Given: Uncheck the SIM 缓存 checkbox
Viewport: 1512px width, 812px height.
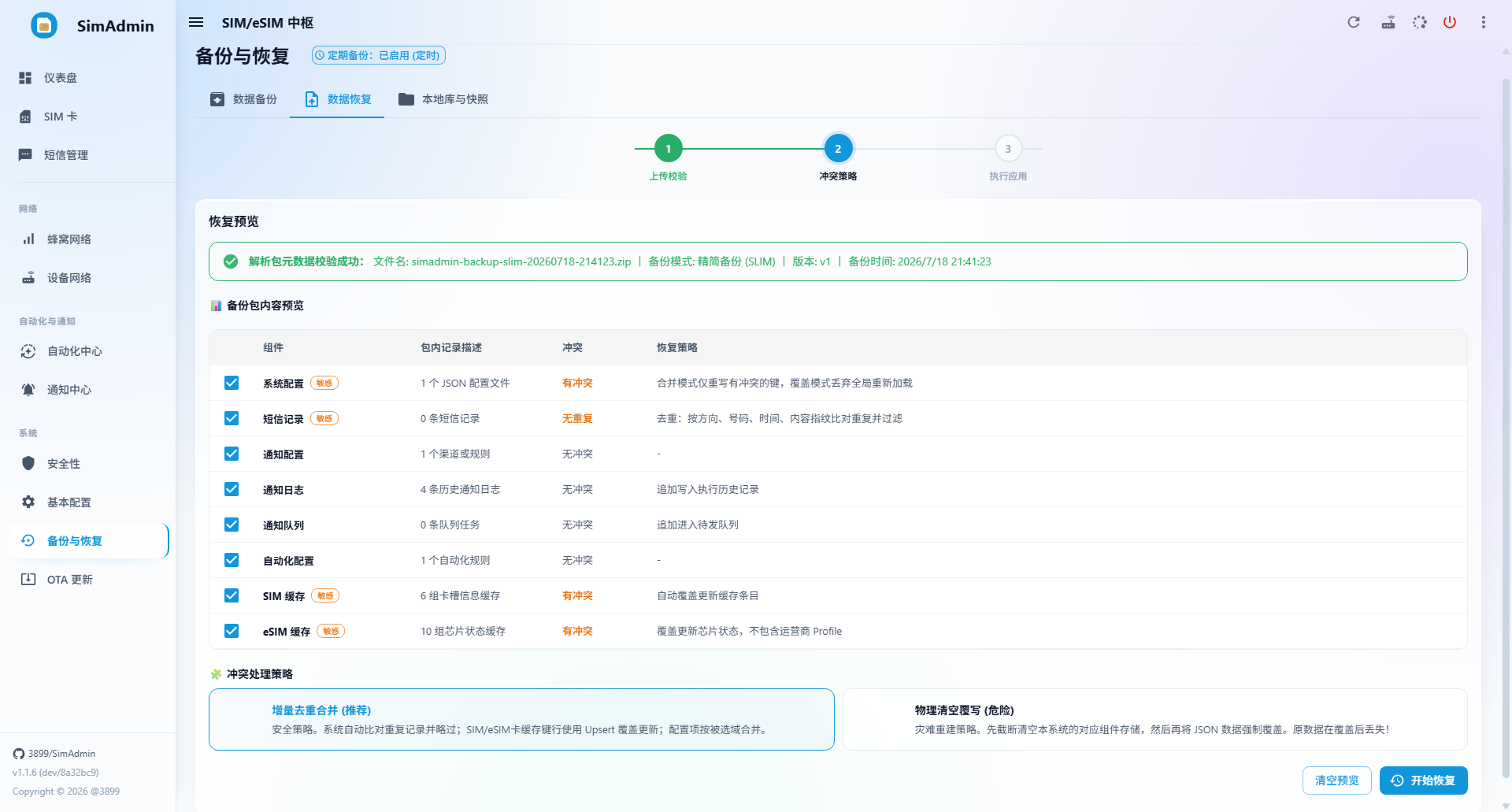Looking at the screenshot, I should coord(232,595).
